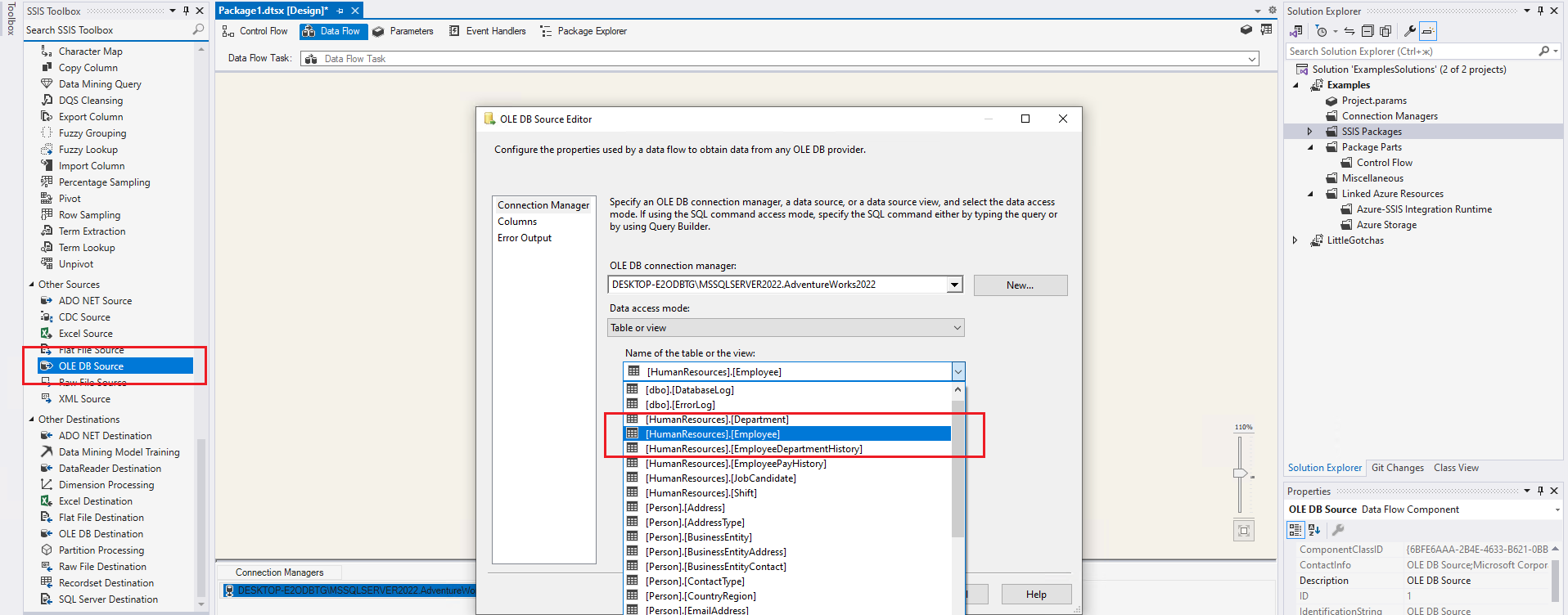Select [HumanResources].[Department] from the table list
Image resolution: width=1568 pixels, height=615 pixels.
tap(716, 420)
